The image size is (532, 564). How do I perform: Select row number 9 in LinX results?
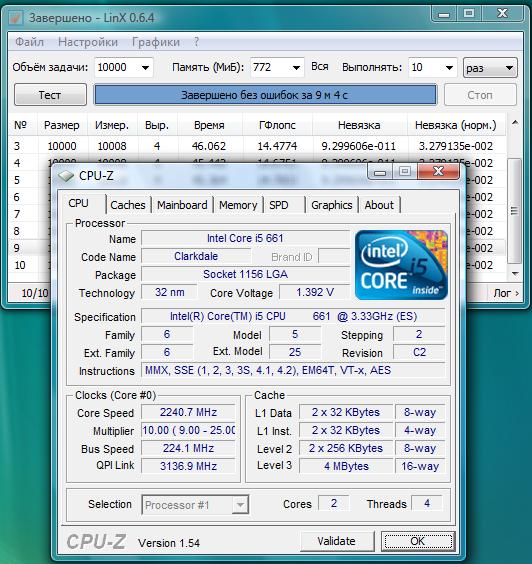[17, 248]
